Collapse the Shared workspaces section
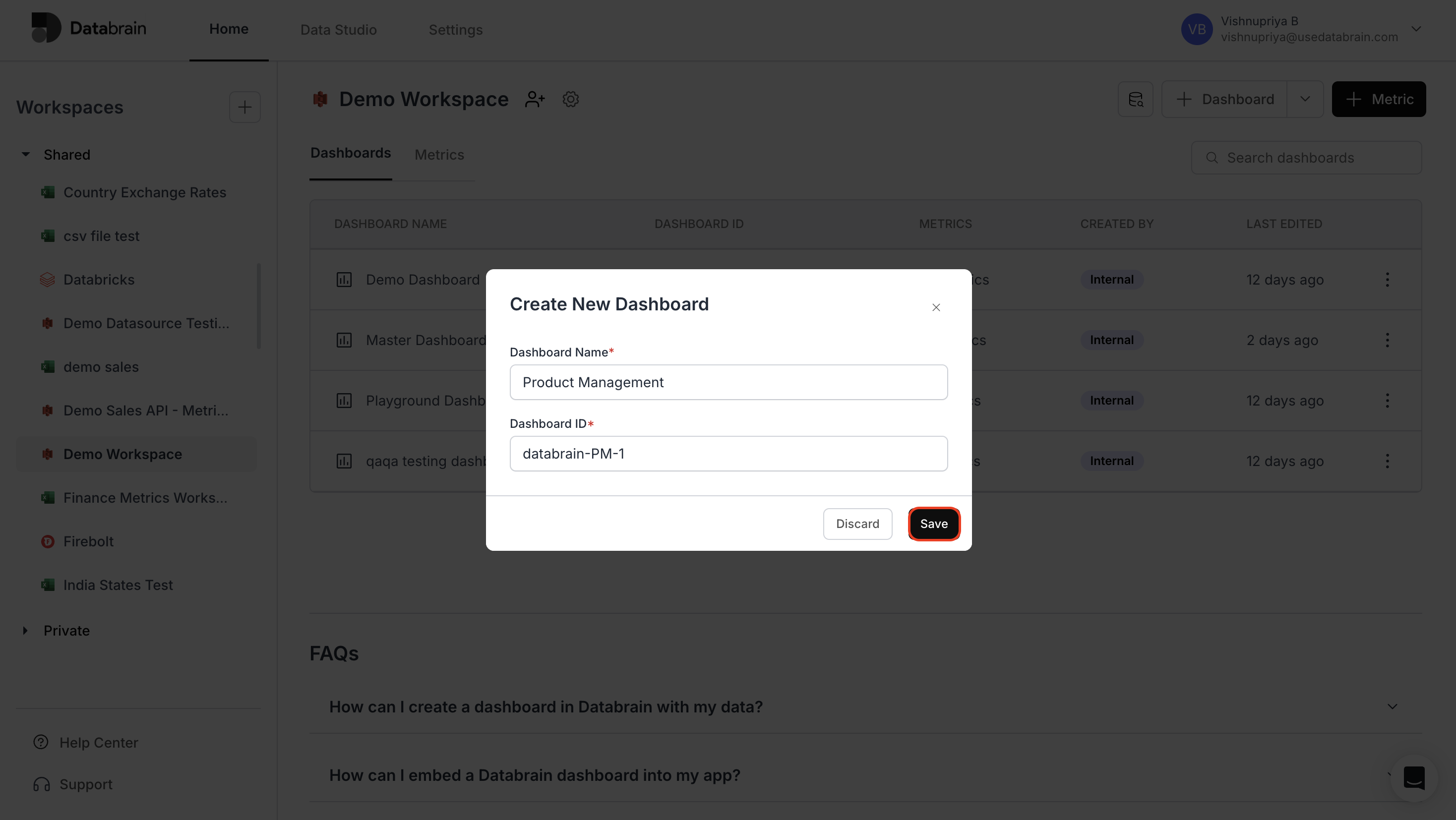This screenshot has width=1456, height=820. (25, 154)
